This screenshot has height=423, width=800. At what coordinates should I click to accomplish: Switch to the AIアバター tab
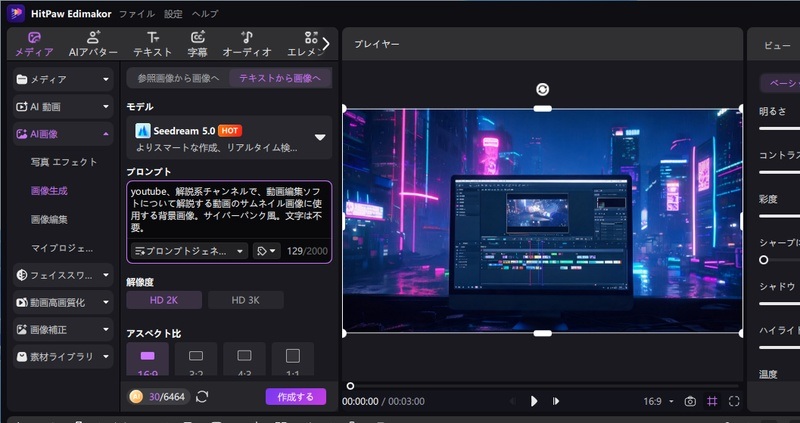point(93,44)
